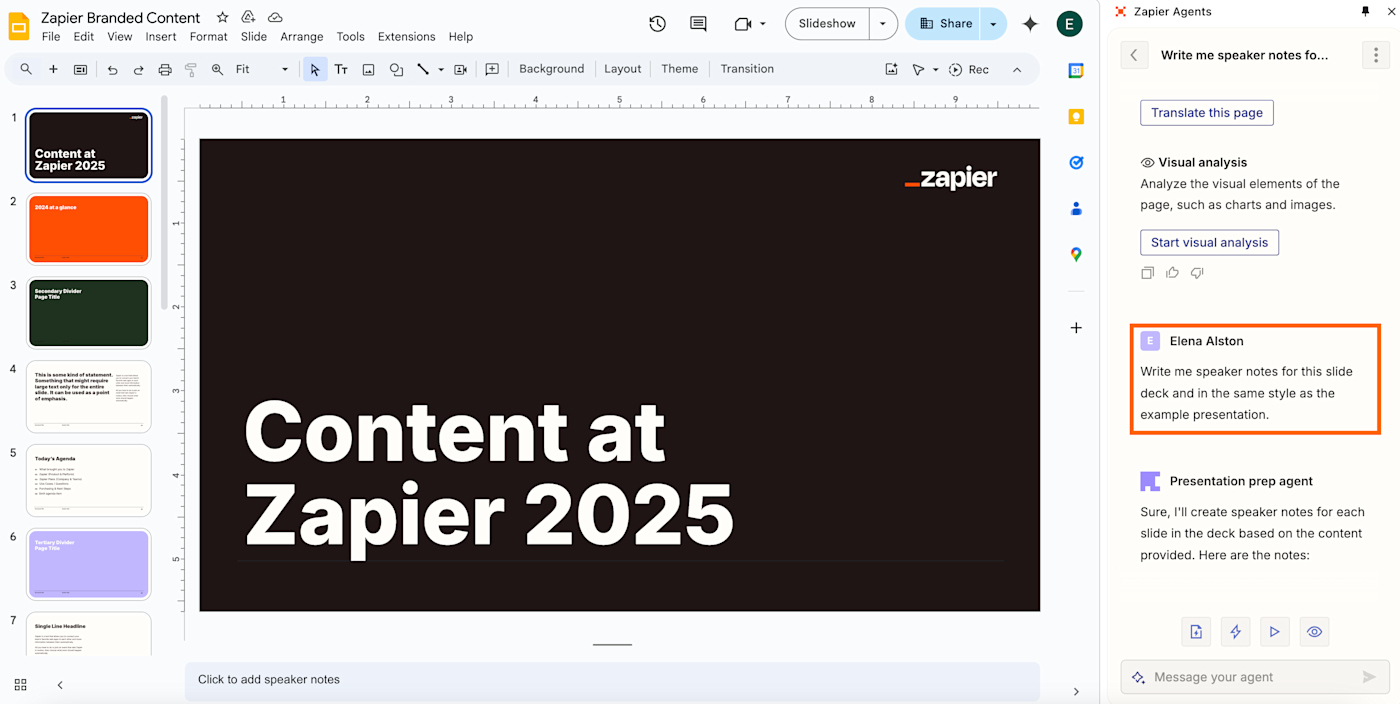
Task: Open the Arrange menu
Action: 301,37
